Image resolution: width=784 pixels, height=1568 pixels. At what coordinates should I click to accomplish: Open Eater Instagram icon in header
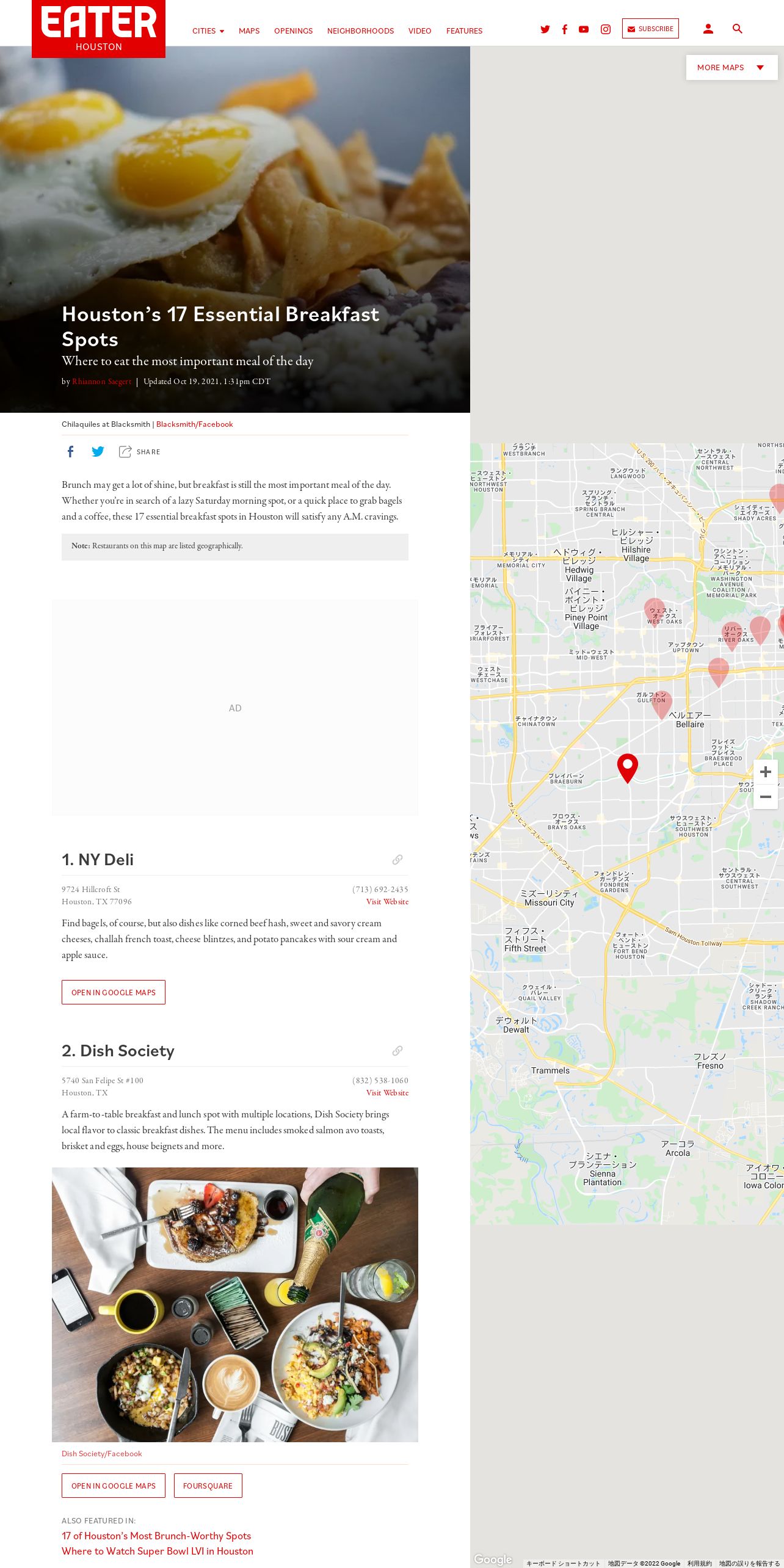click(606, 29)
